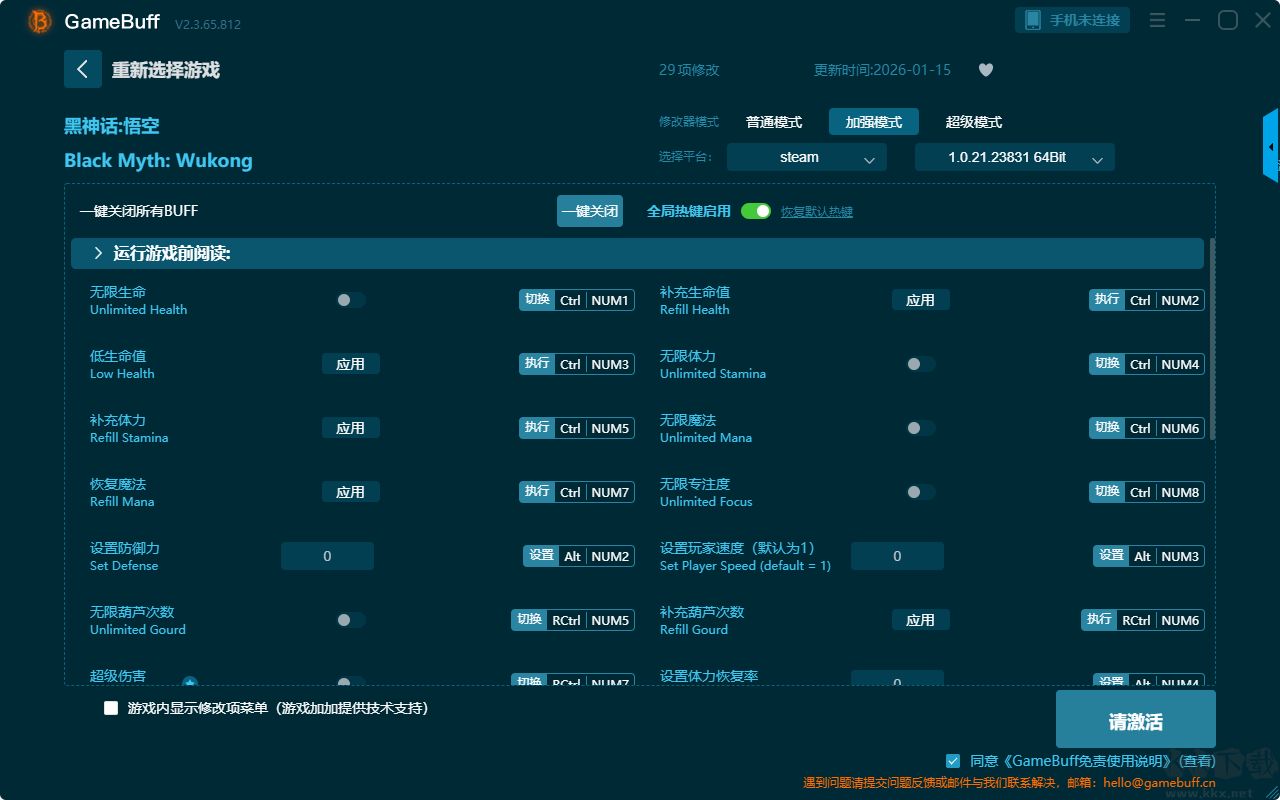Screen dimensions: 1280x800
Task: Select the 超级模式 tab
Action: coord(974,122)
